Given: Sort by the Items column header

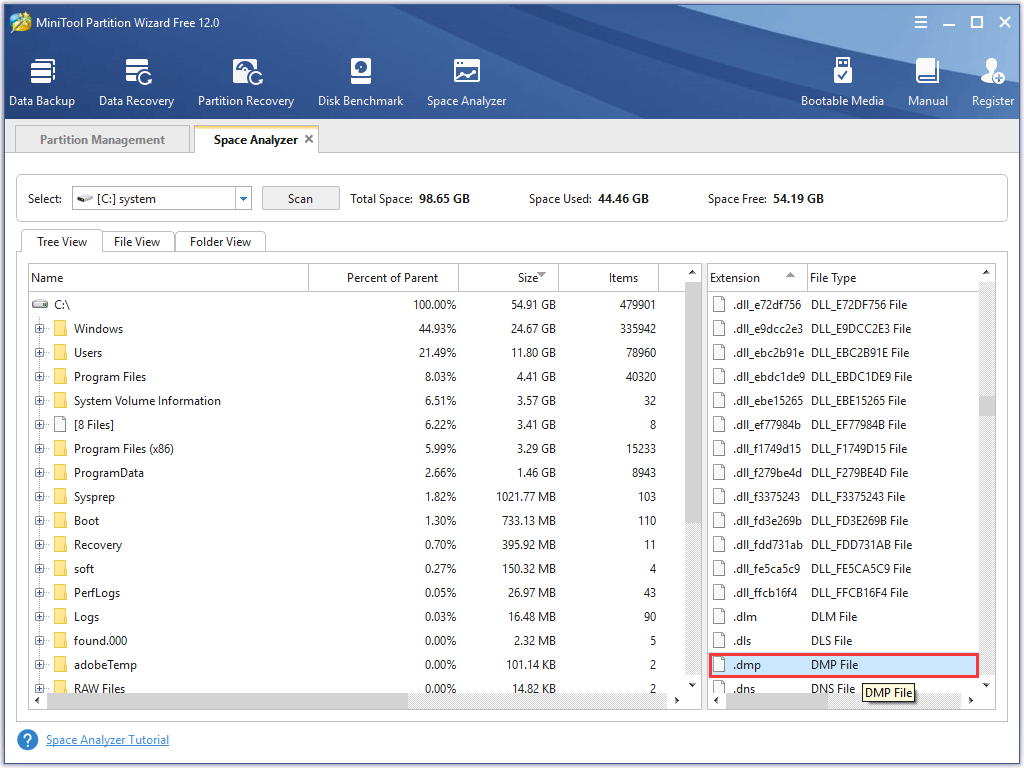Looking at the screenshot, I should tap(609, 278).
